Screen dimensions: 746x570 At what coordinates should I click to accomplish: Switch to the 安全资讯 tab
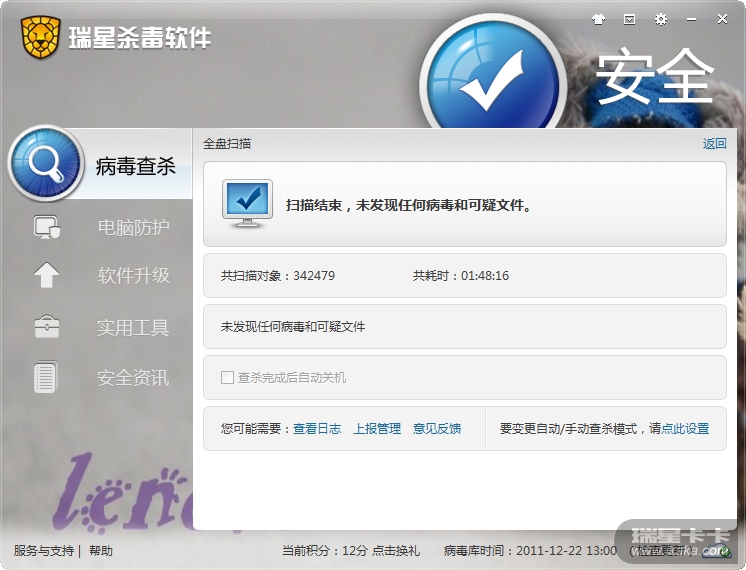pos(133,378)
